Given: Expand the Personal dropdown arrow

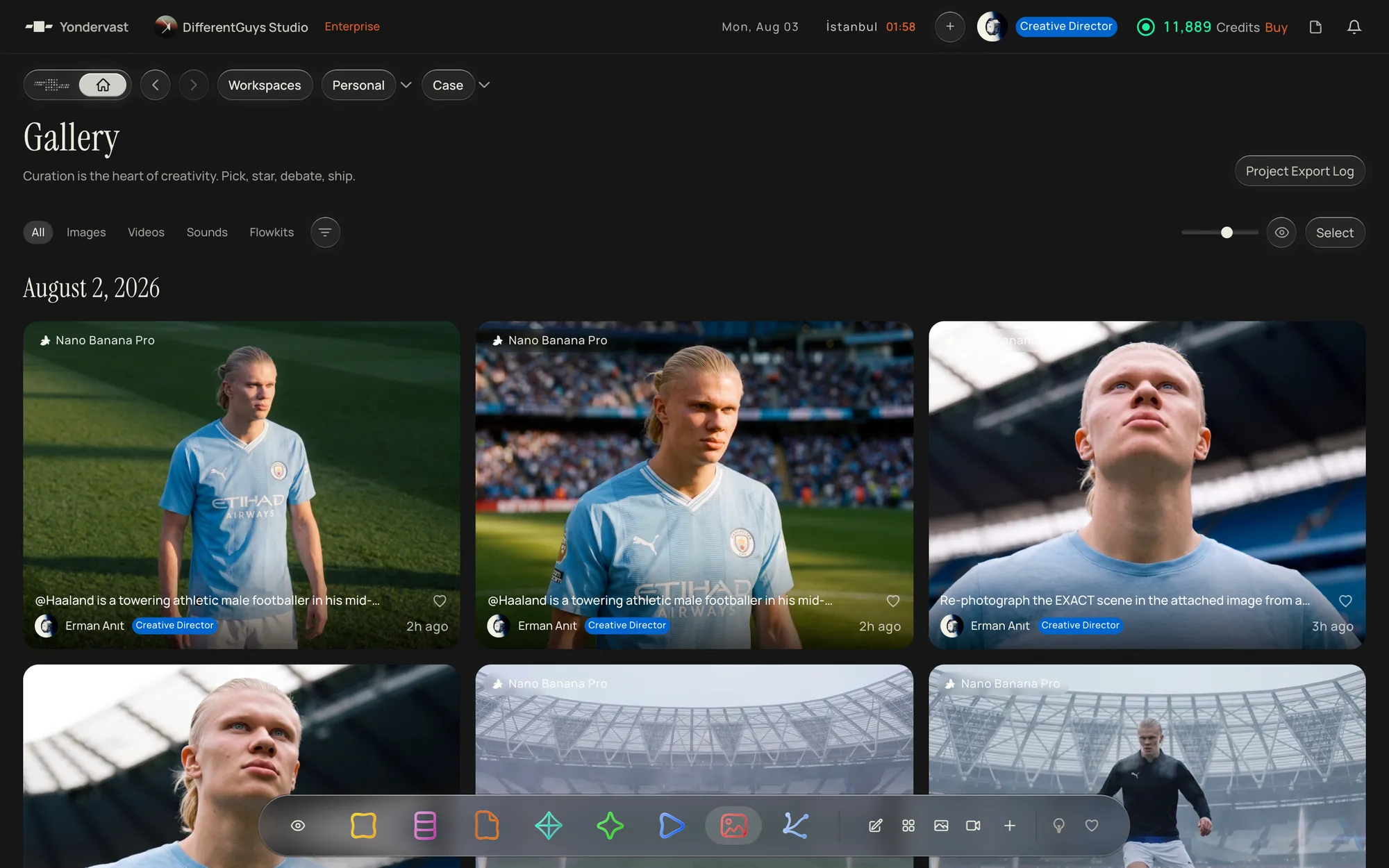Looking at the screenshot, I should coord(406,85).
